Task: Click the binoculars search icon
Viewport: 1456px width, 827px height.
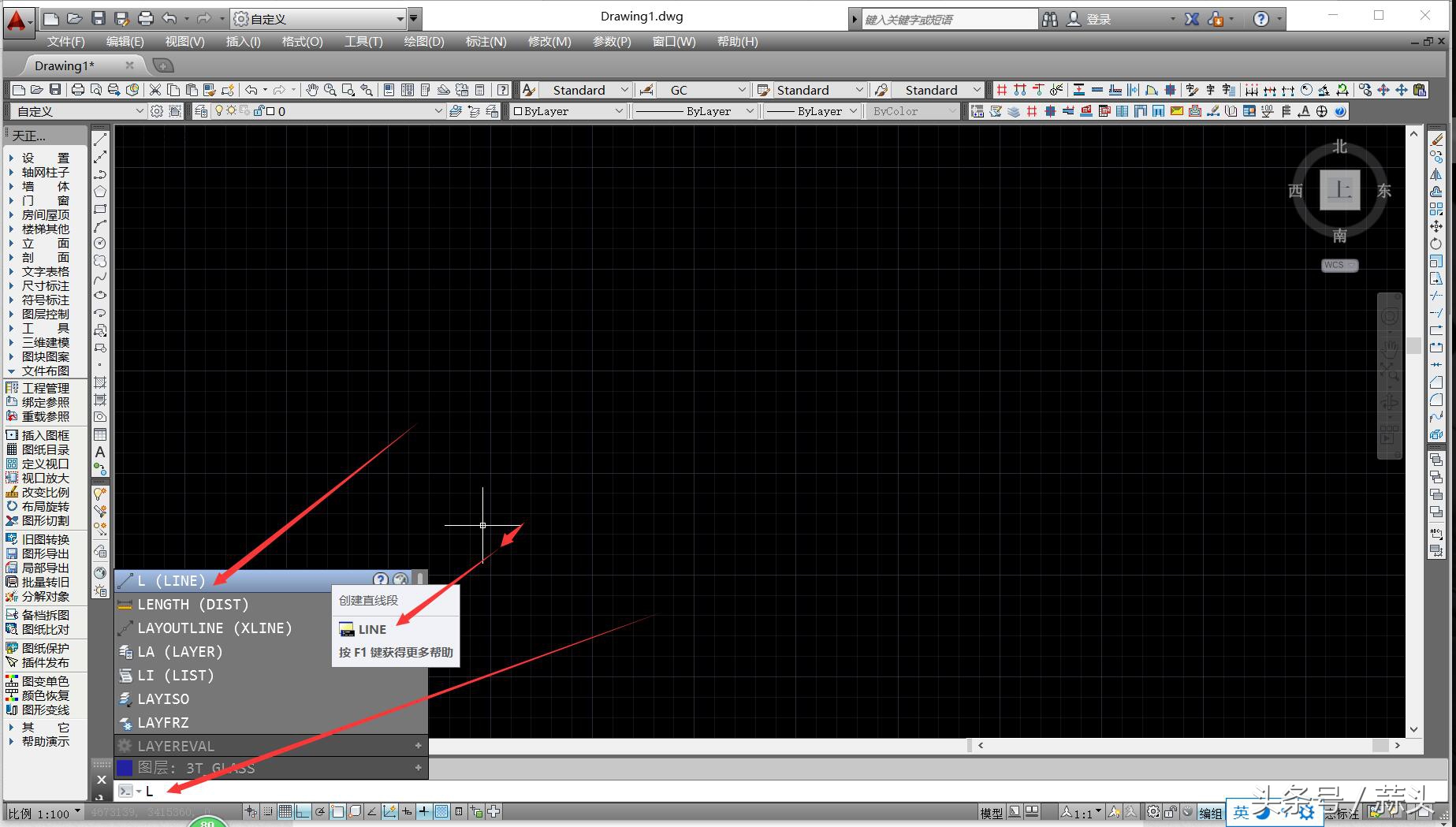Action: coord(1049,19)
